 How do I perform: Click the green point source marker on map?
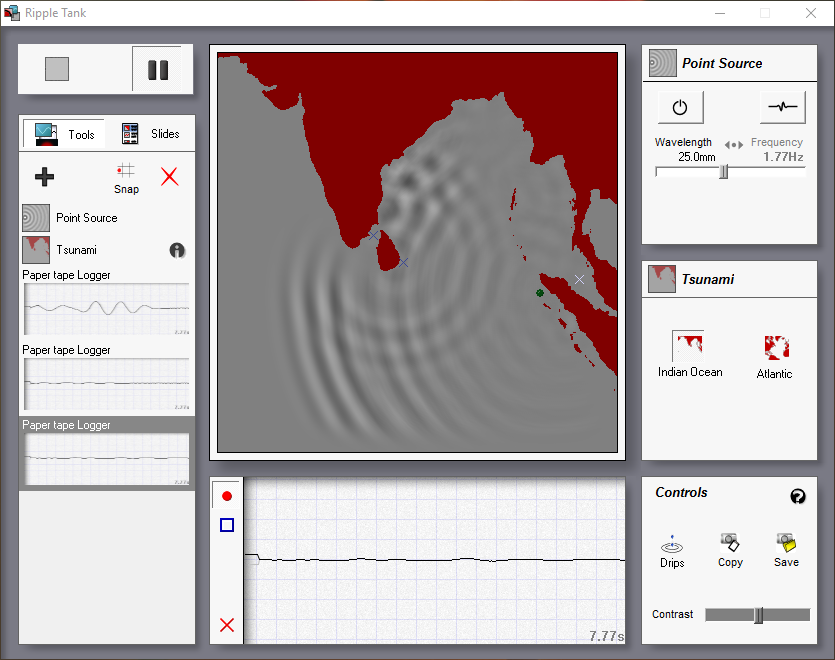(x=540, y=293)
